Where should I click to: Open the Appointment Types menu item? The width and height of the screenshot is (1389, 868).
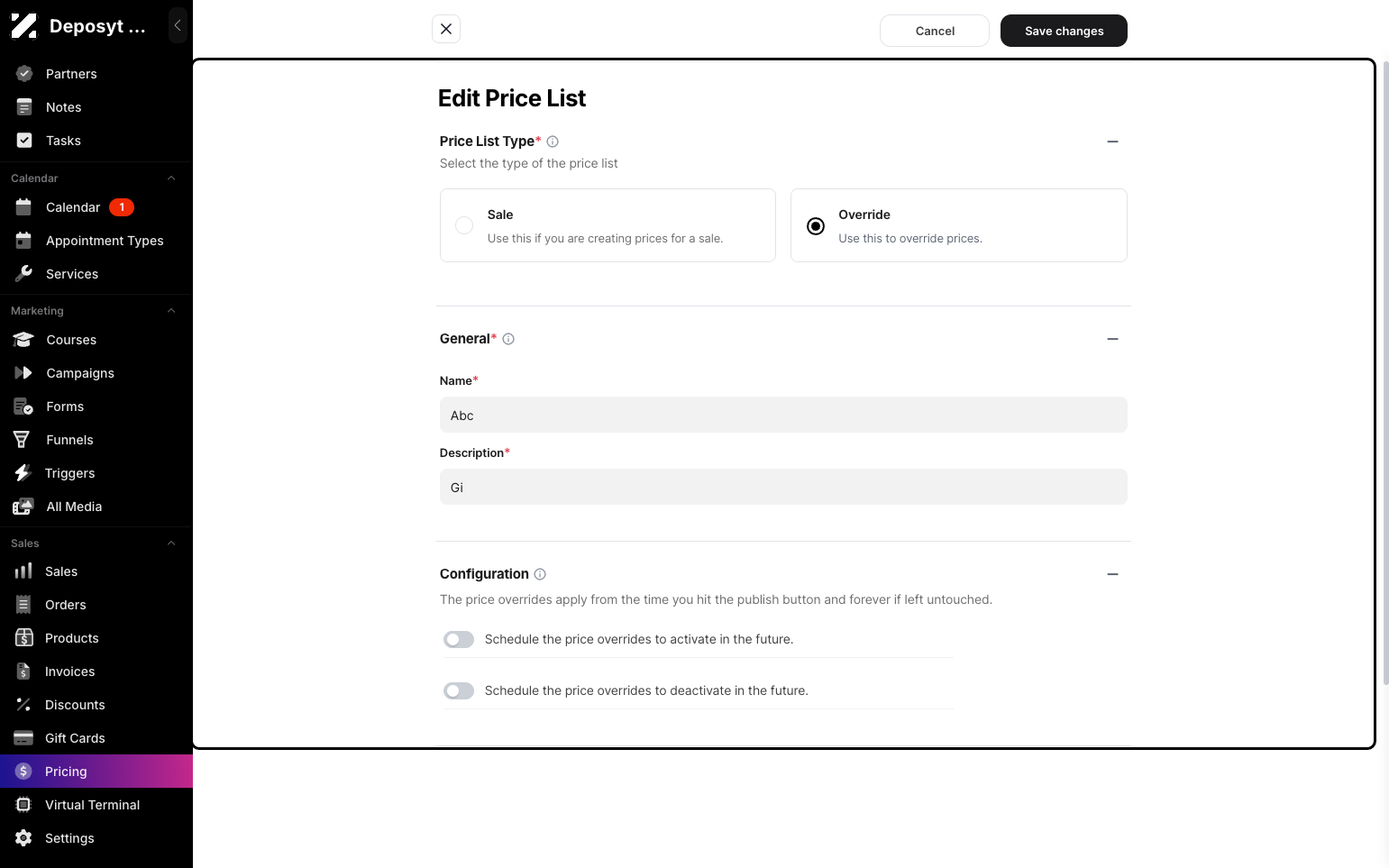[96, 241]
